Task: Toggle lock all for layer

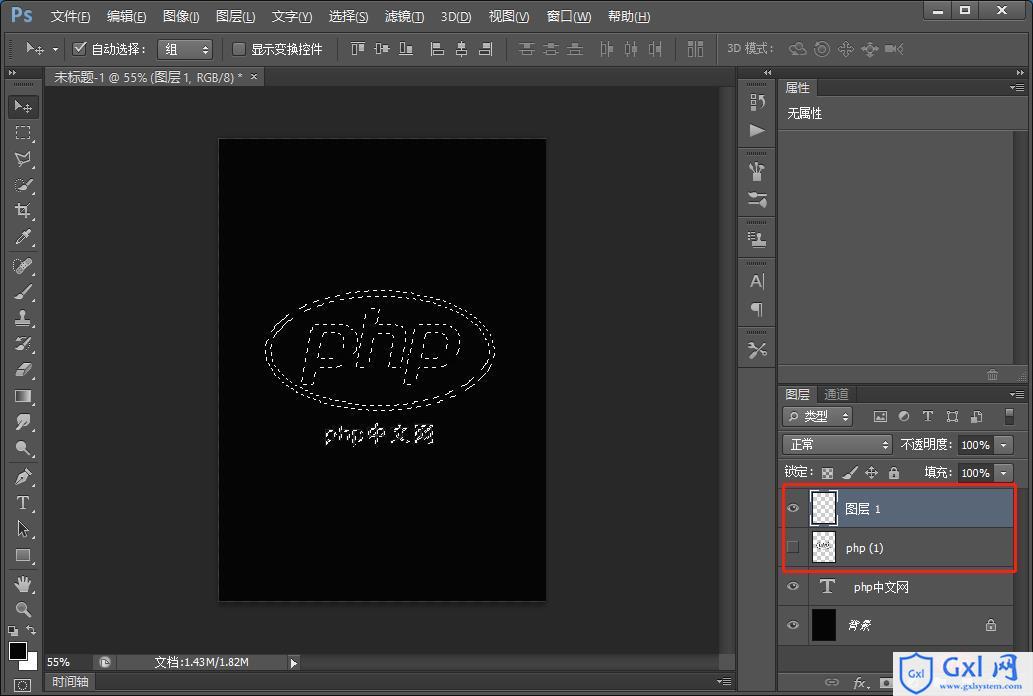Action: [x=894, y=473]
